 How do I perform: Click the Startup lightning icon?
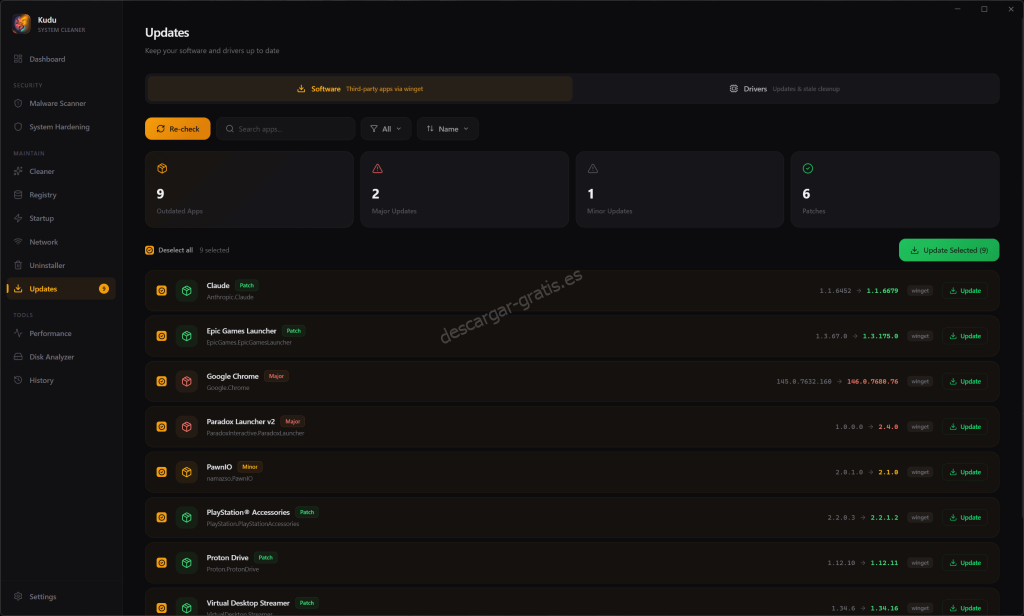tap(18, 218)
